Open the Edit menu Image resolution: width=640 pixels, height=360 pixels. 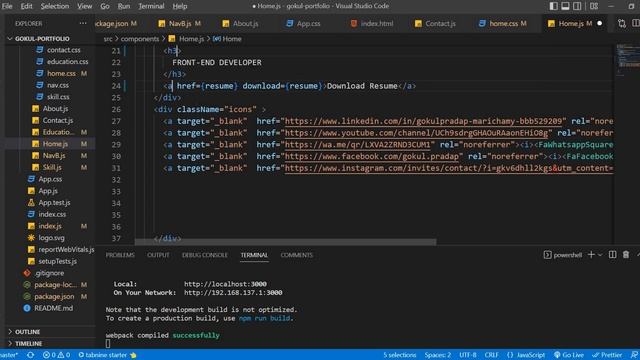(27, 6)
